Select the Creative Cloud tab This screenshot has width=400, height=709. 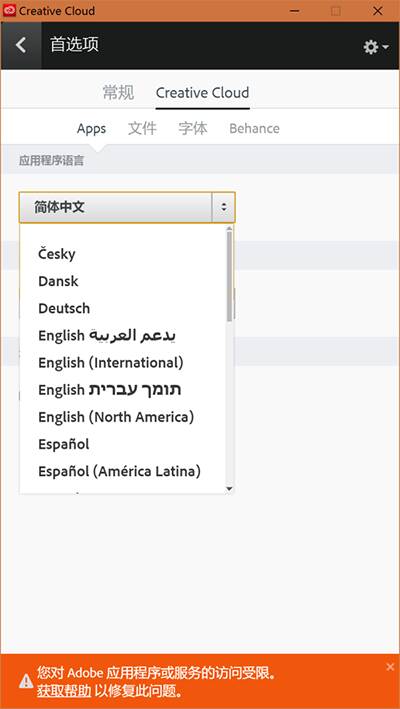click(x=202, y=93)
